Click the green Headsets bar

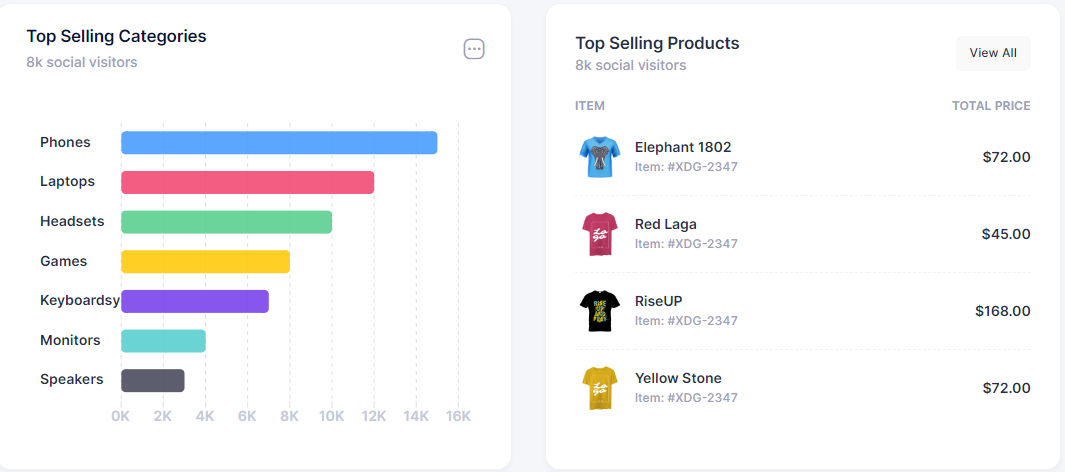pos(226,222)
